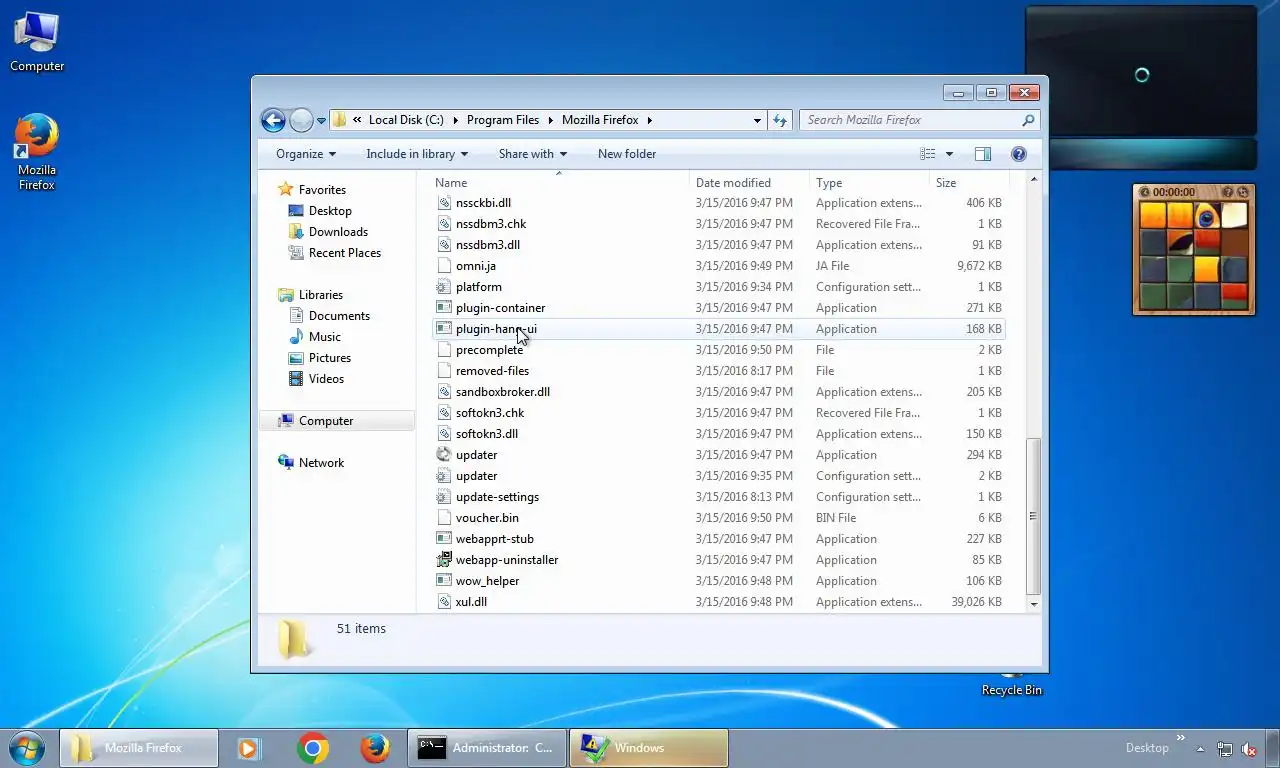Go back with the Explorer Back arrow
The image size is (1280, 768).
point(273,120)
